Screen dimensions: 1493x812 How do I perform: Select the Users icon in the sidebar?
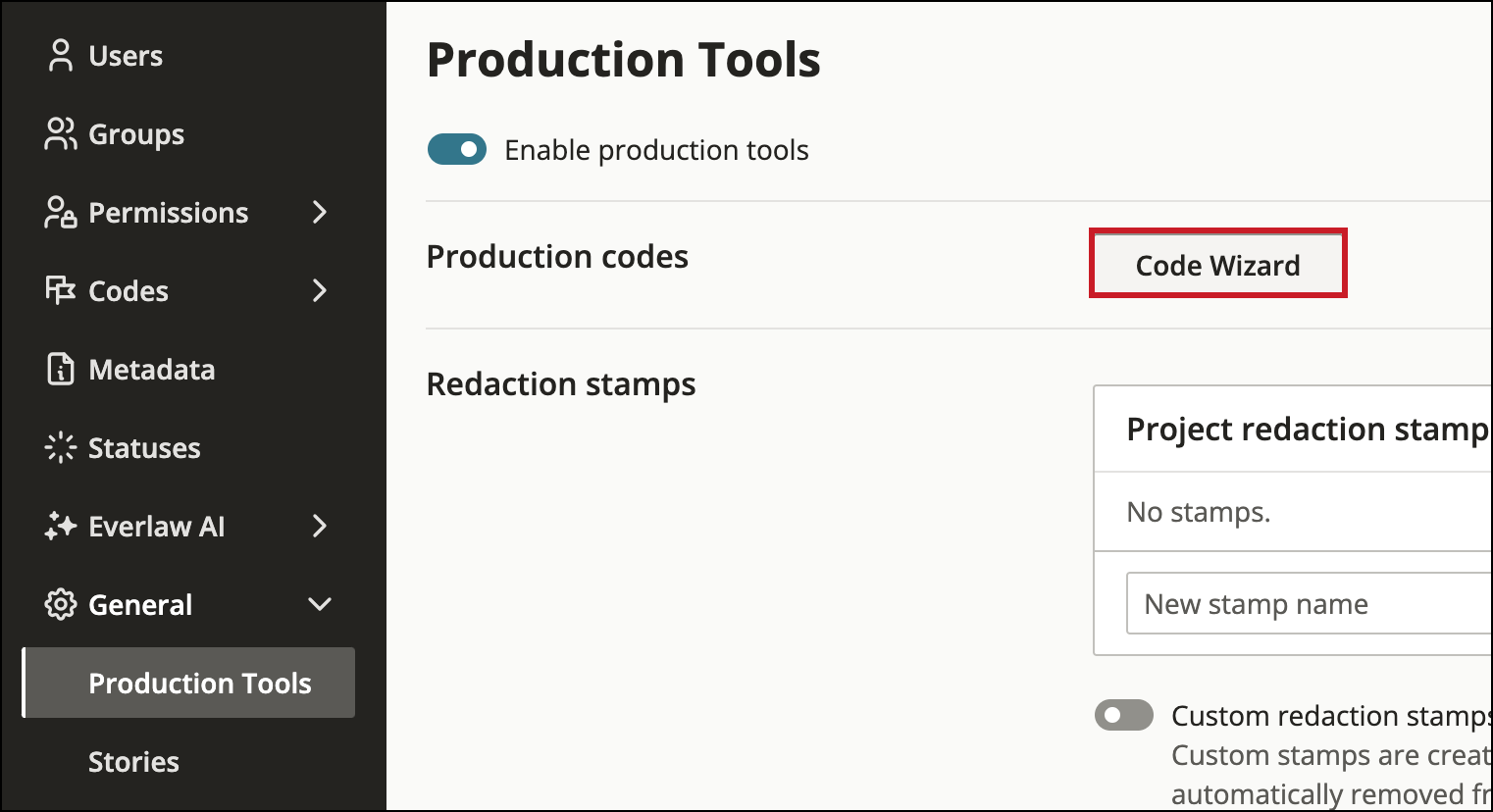(61, 55)
